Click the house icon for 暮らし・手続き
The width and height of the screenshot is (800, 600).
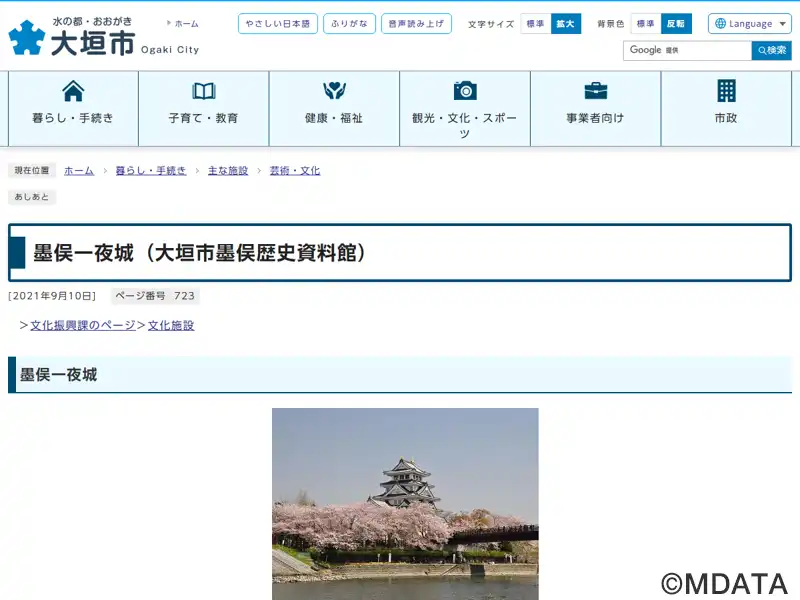[x=73, y=91]
